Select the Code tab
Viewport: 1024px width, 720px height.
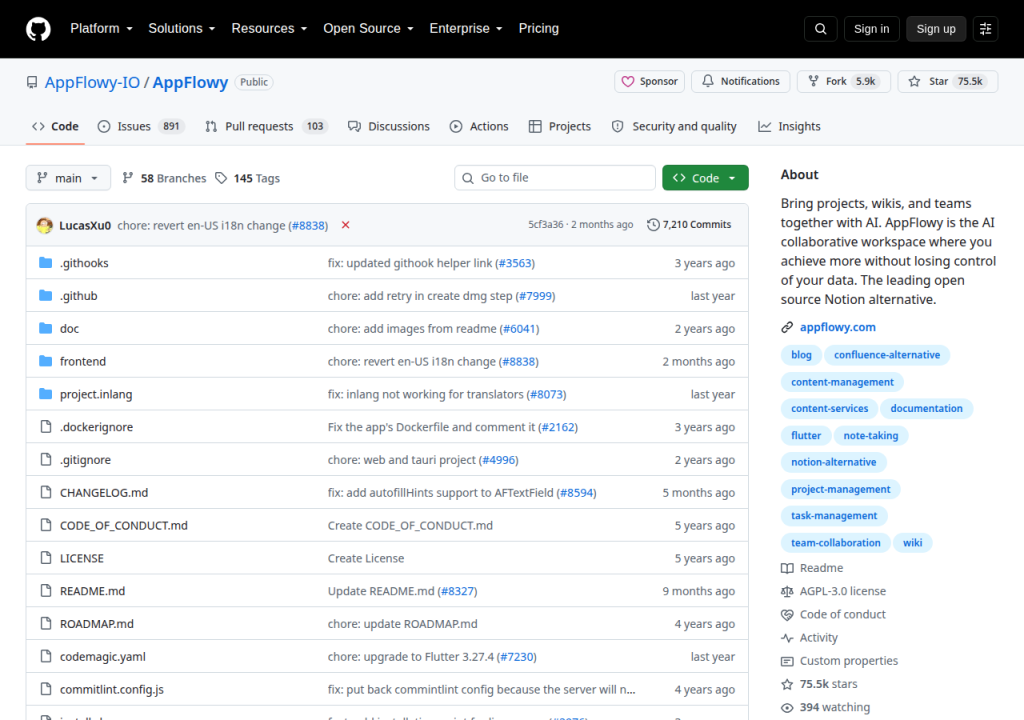tap(56, 127)
